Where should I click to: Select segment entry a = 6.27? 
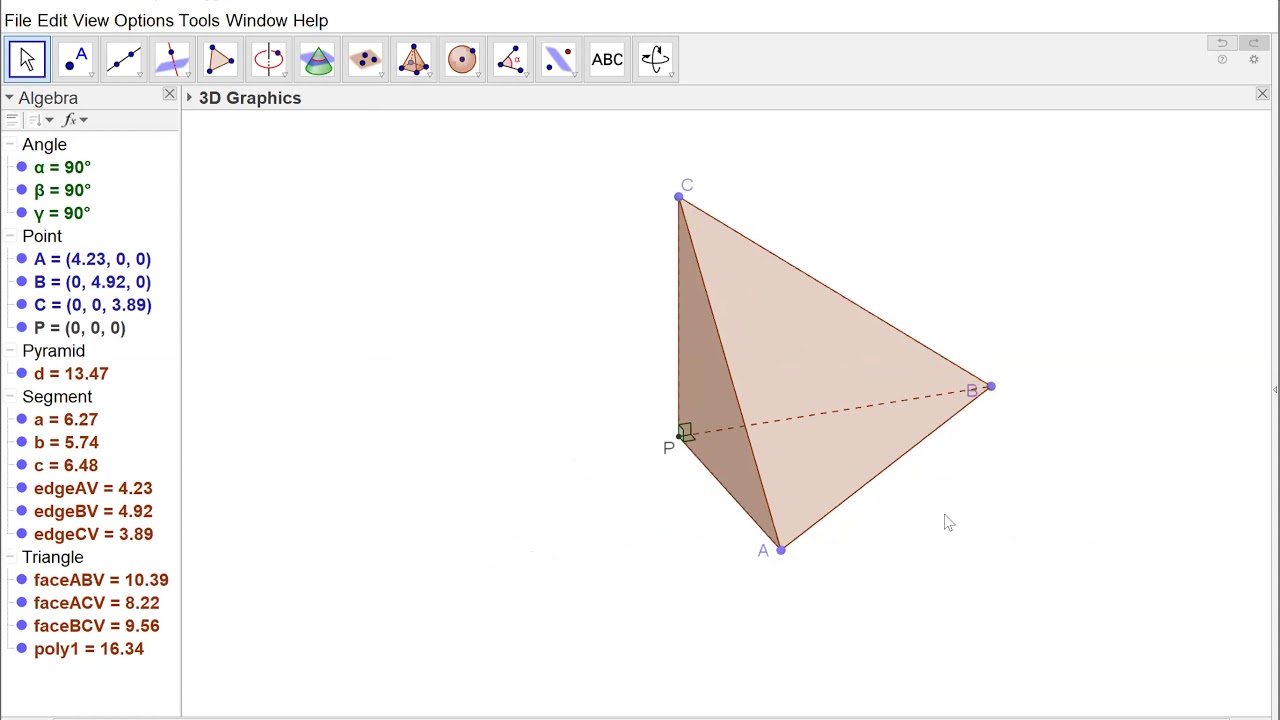click(x=66, y=420)
